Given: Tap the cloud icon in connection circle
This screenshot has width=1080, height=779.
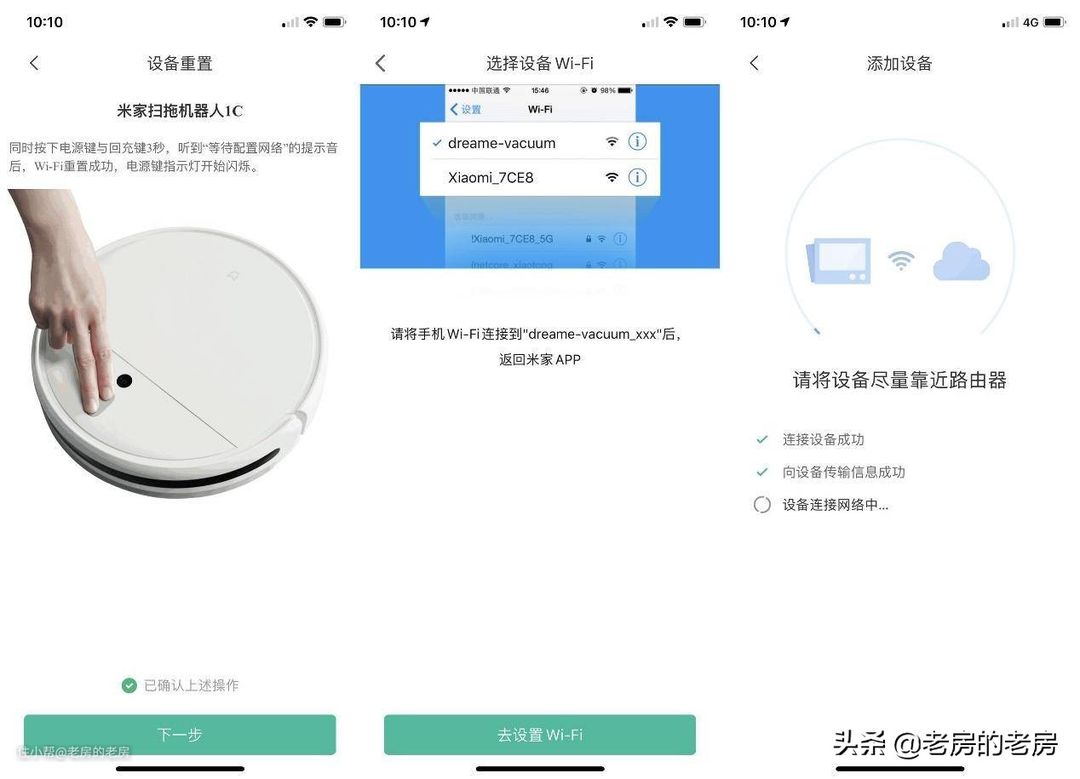Looking at the screenshot, I should click(961, 261).
